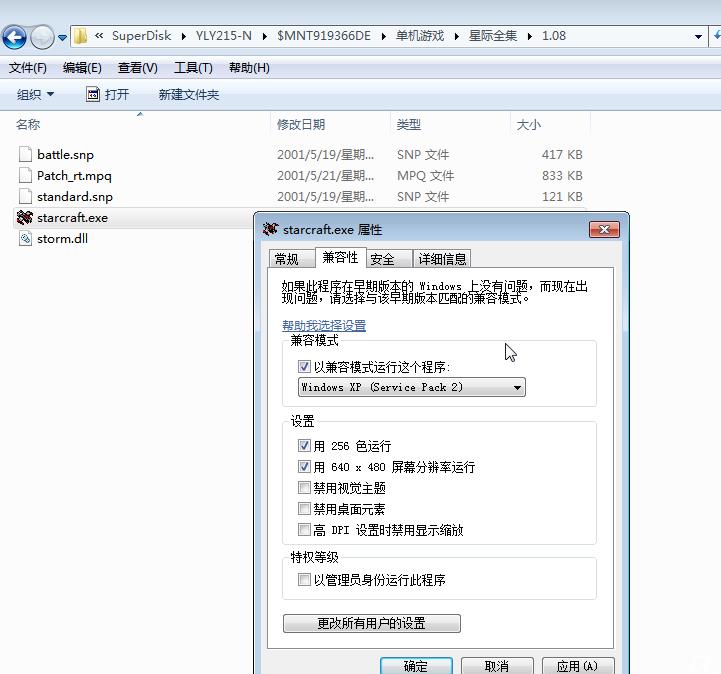Click the standard.snp file name
The image size is (721, 674).
tap(74, 197)
